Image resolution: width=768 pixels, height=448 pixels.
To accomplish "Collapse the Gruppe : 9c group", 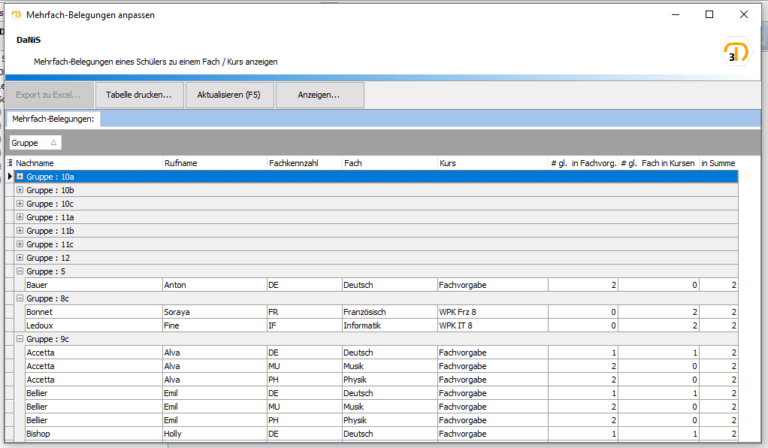I will pos(20,339).
